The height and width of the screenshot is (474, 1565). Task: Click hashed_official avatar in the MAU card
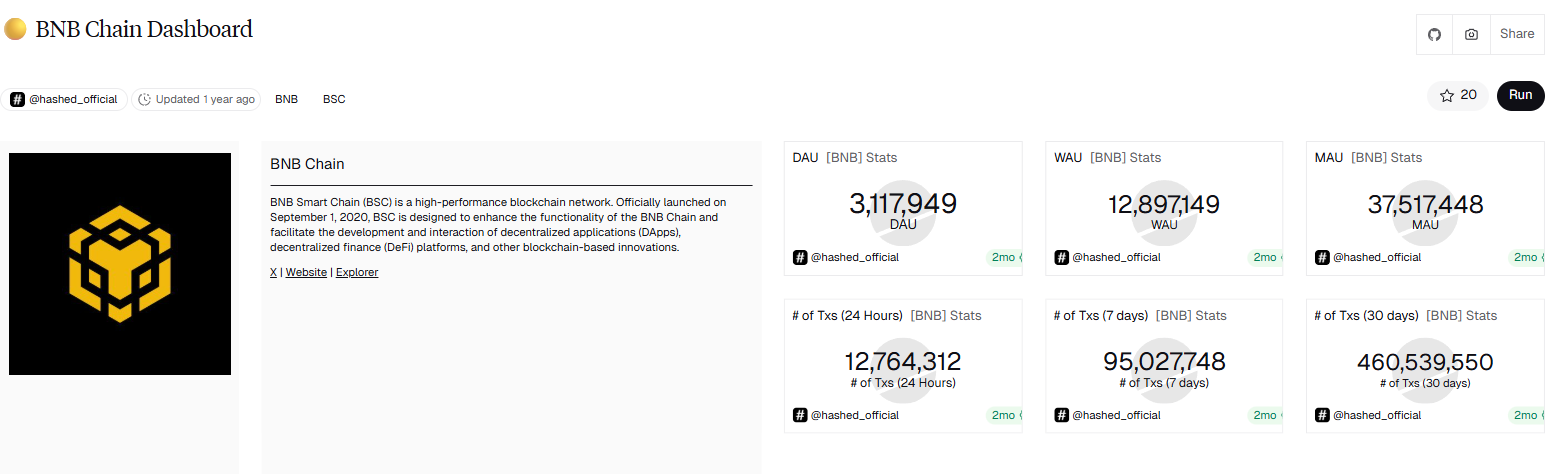point(1322,257)
